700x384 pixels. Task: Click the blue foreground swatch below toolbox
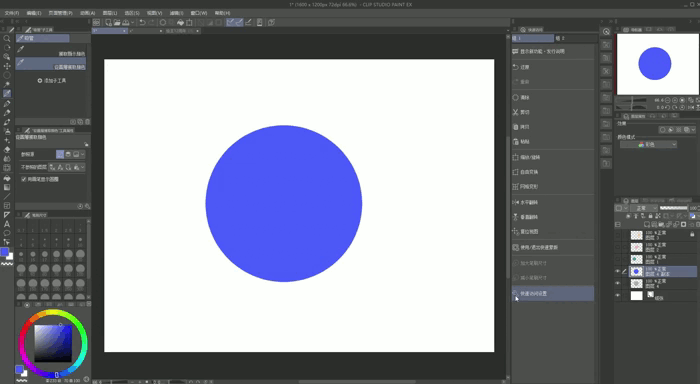click(4, 252)
